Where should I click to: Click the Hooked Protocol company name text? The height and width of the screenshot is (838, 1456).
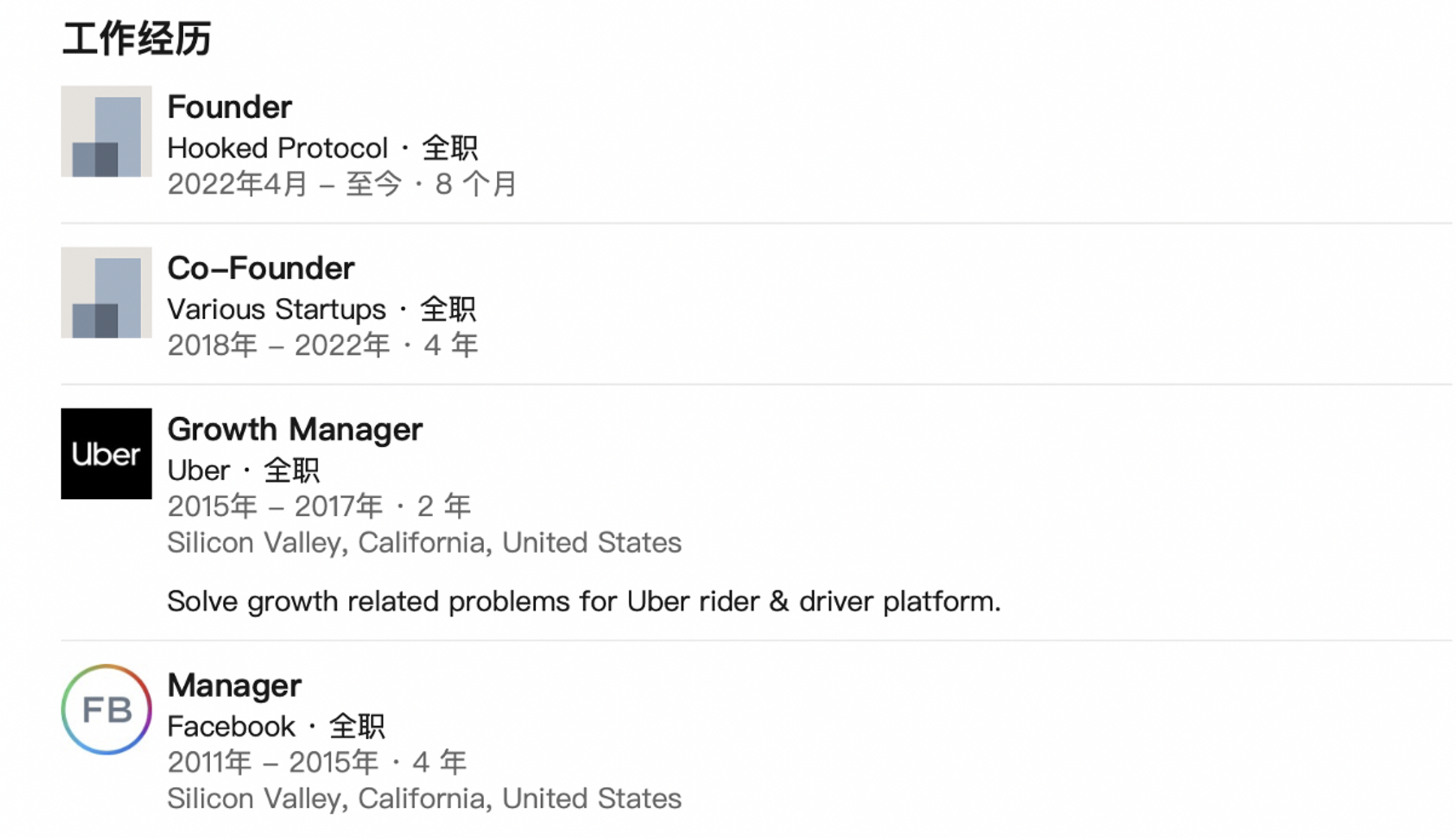coord(278,149)
